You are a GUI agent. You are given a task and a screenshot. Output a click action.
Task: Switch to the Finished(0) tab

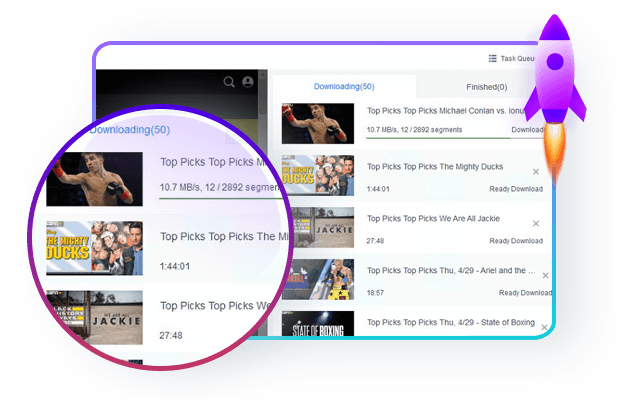point(487,87)
